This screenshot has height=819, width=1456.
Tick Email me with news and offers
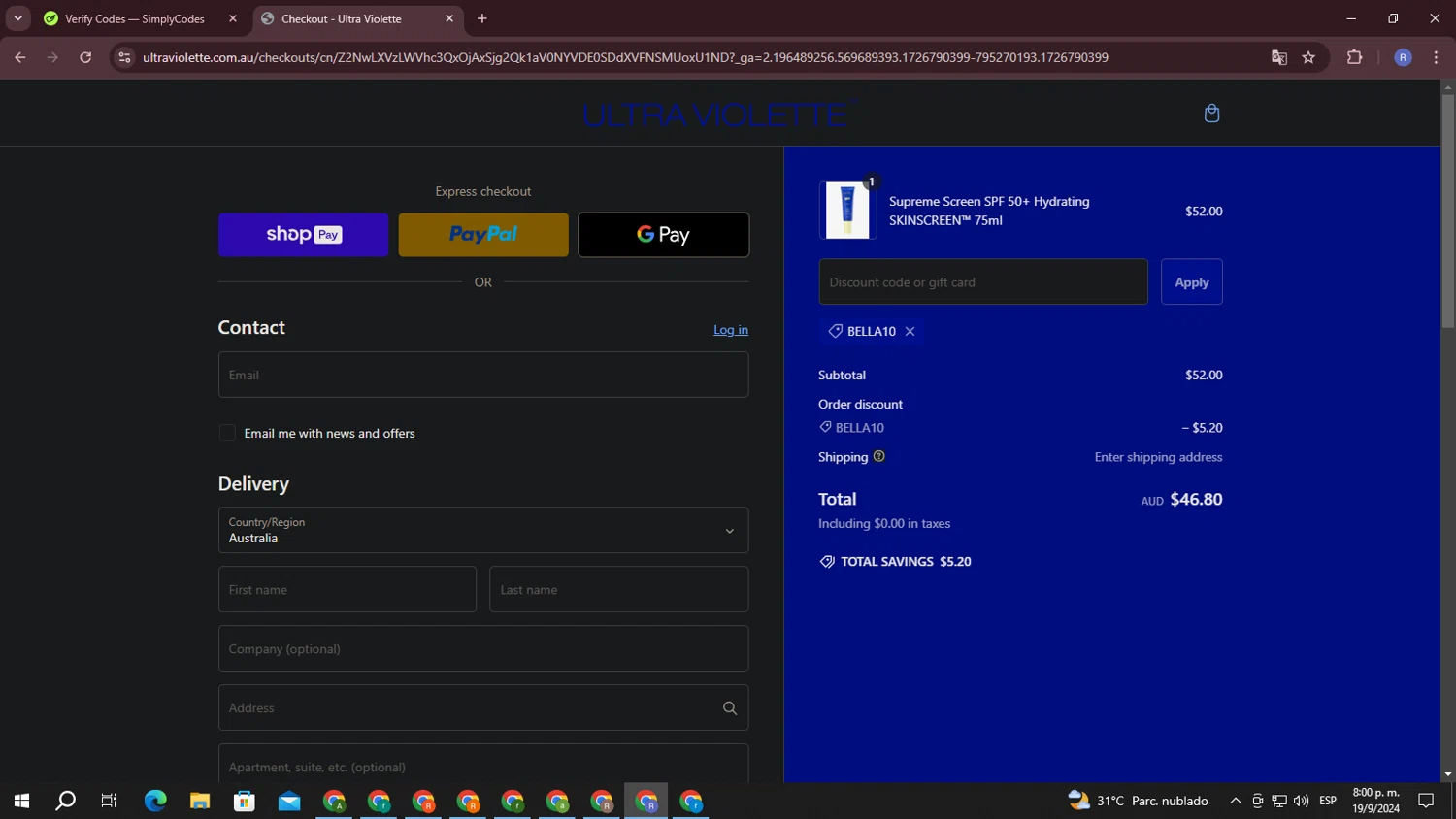tap(227, 433)
